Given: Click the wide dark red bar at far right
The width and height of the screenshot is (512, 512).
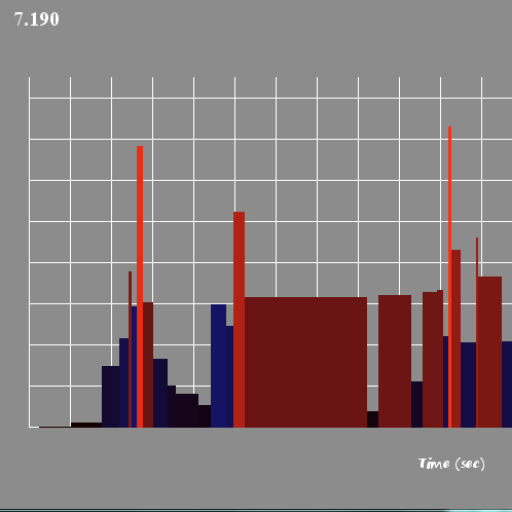Looking at the screenshot, I should coord(489,352).
